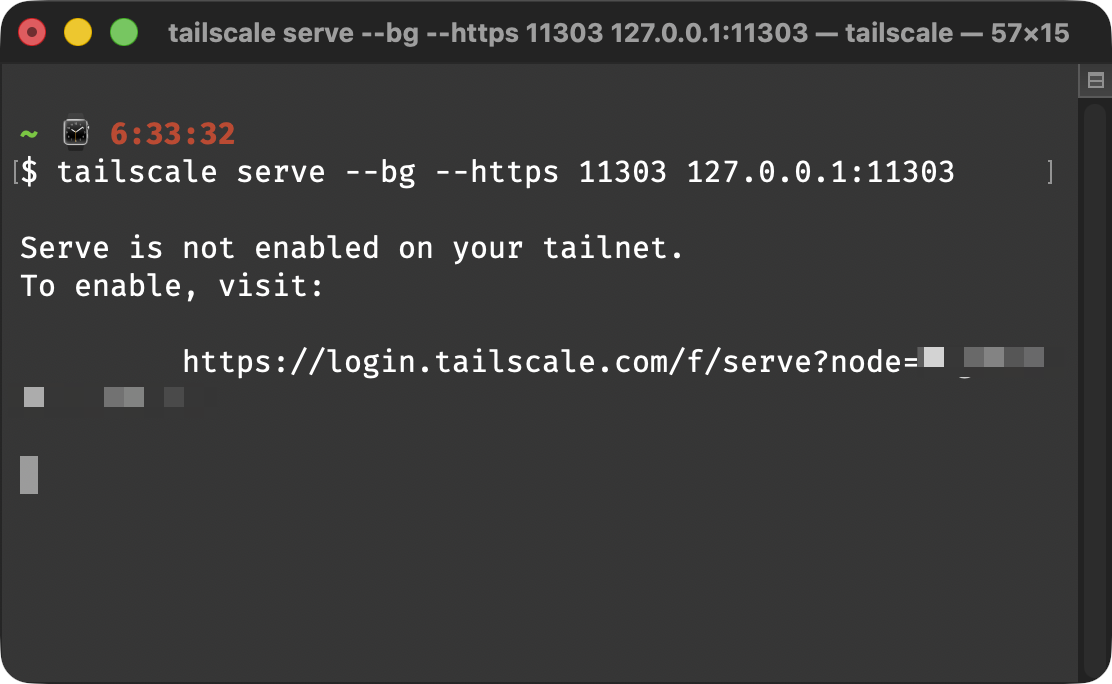
Task: Click the green zoom traffic light icon
Action: tap(124, 31)
